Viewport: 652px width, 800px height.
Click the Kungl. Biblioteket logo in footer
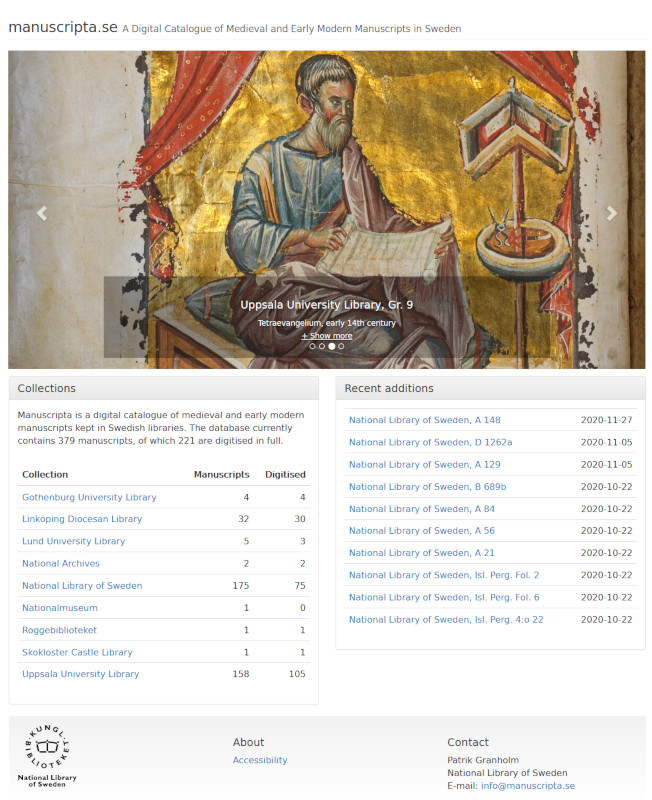(x=47, y=755)
